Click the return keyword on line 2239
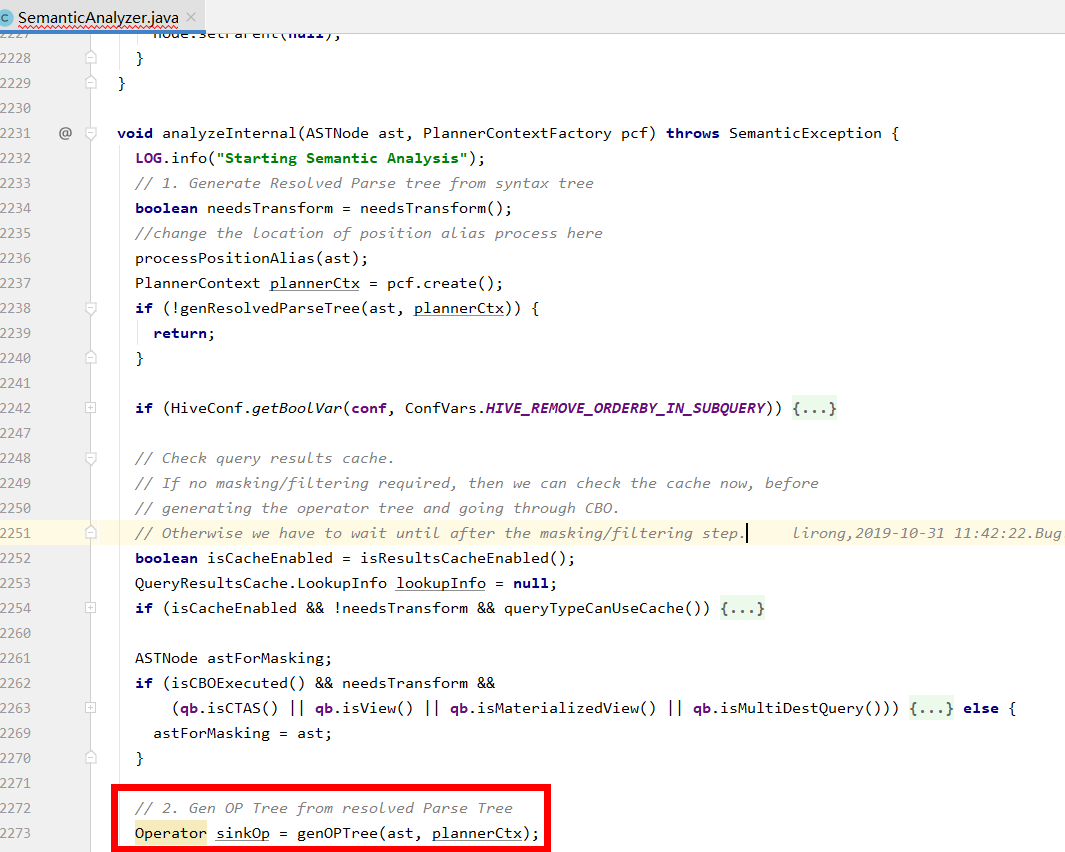The width and height of the screenshot is (1065, 852). point(179,334)
